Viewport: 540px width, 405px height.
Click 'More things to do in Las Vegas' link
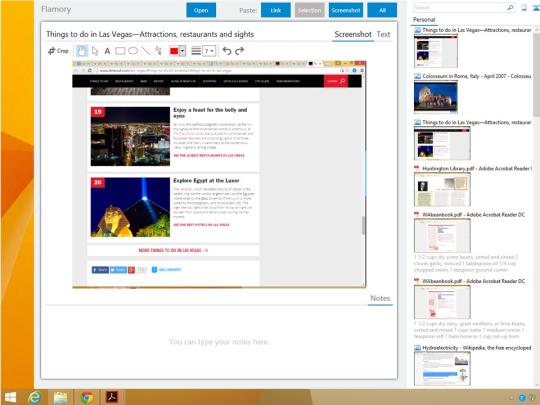(x=173, y=250)
